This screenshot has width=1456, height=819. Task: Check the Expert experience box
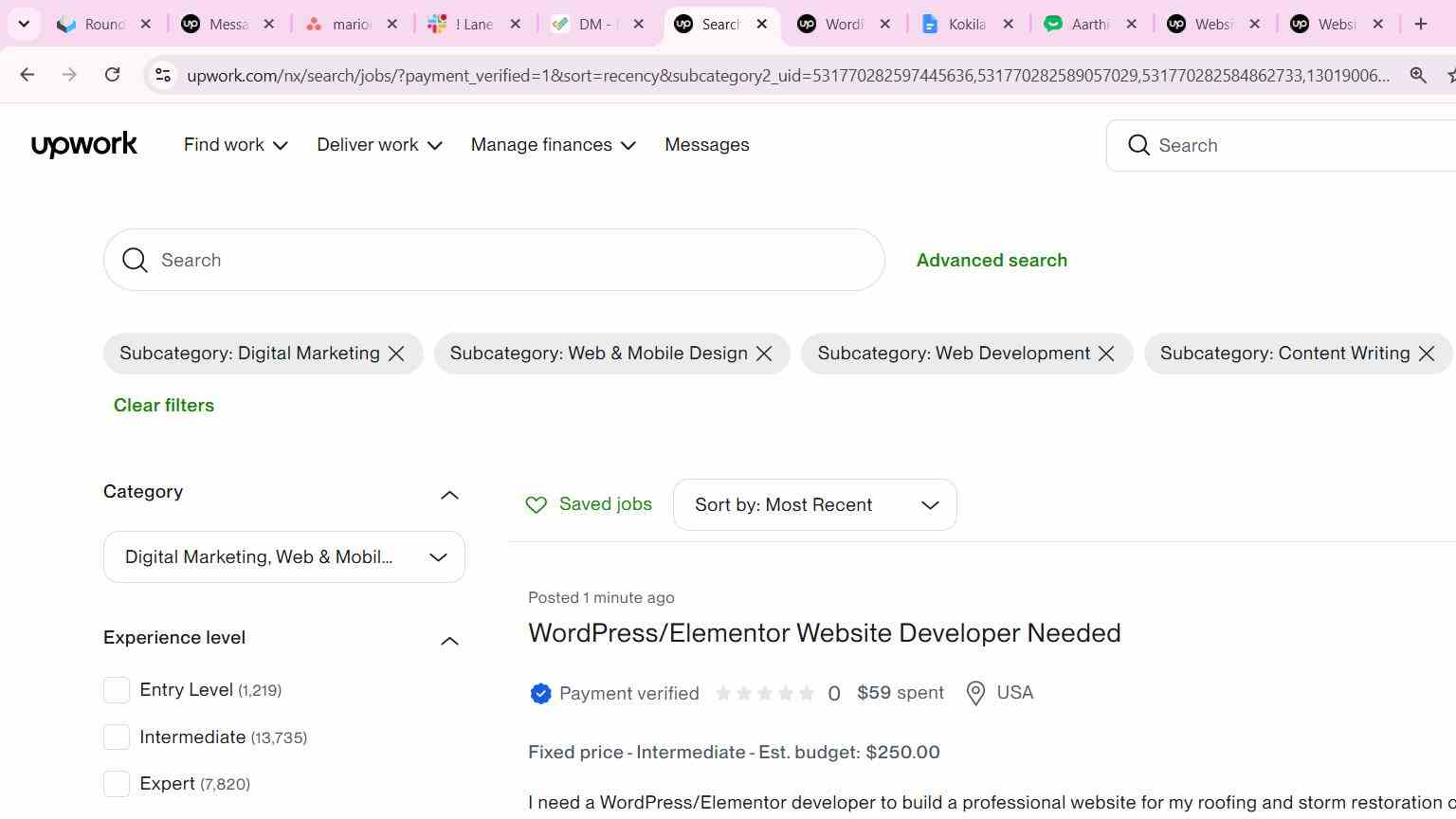117,784
